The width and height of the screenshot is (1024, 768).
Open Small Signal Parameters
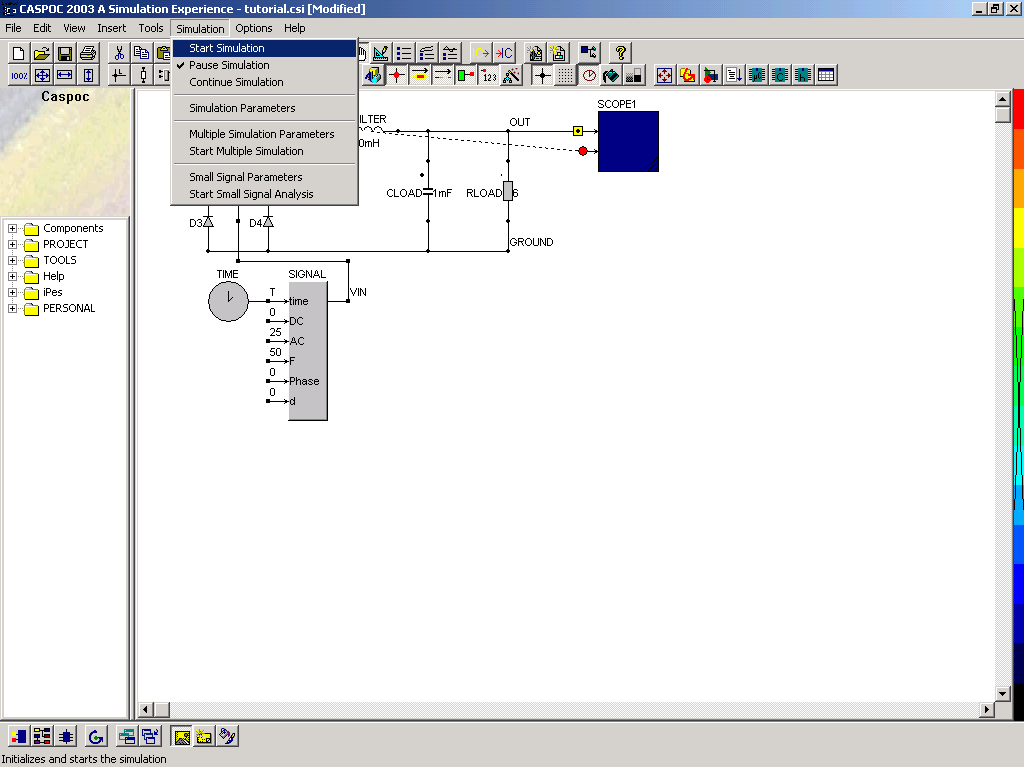[264, 178]
